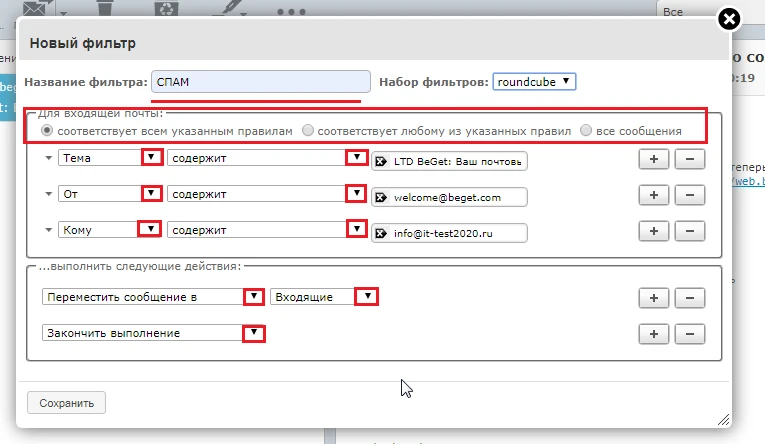Choose the 'все сообщения' radio option
Image resolution: width=765 pixels, height=444 pixels.
586,131
